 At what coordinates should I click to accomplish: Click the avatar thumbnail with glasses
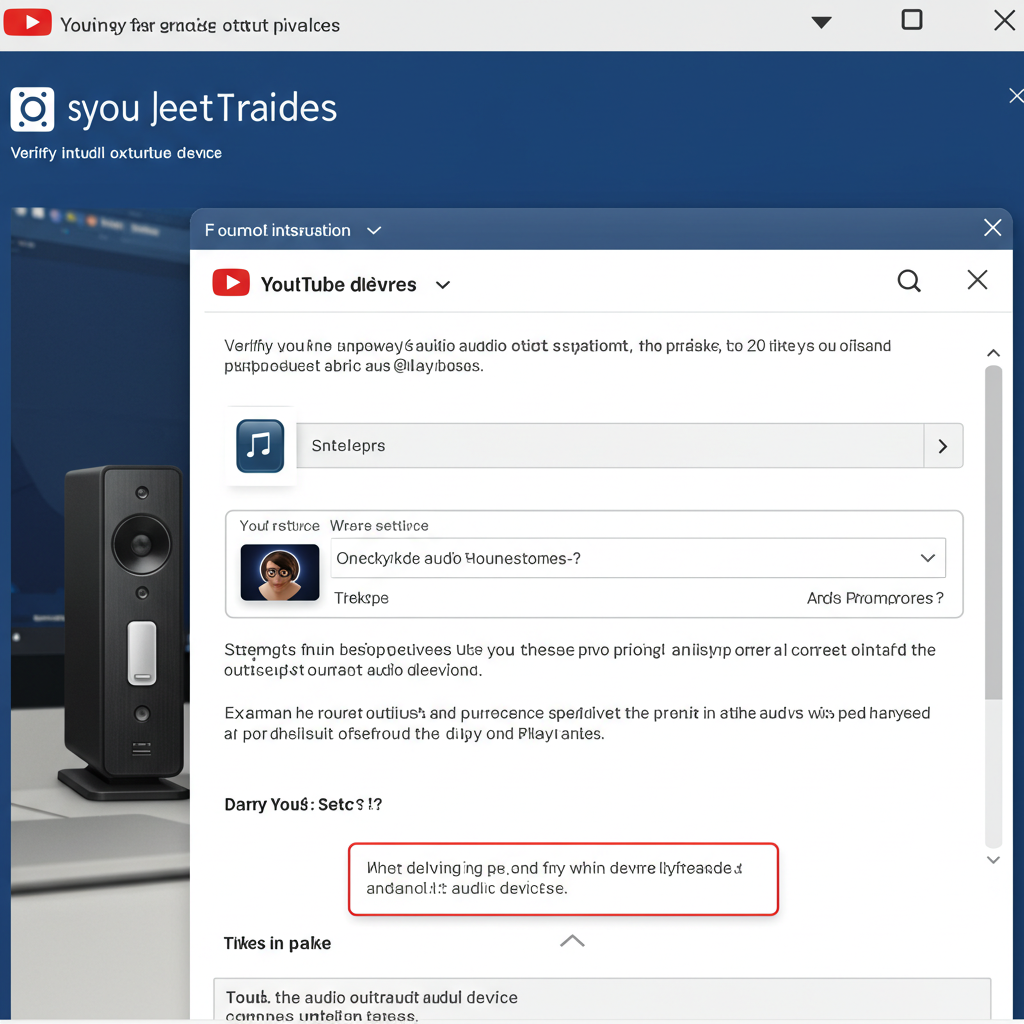point(280,572)
